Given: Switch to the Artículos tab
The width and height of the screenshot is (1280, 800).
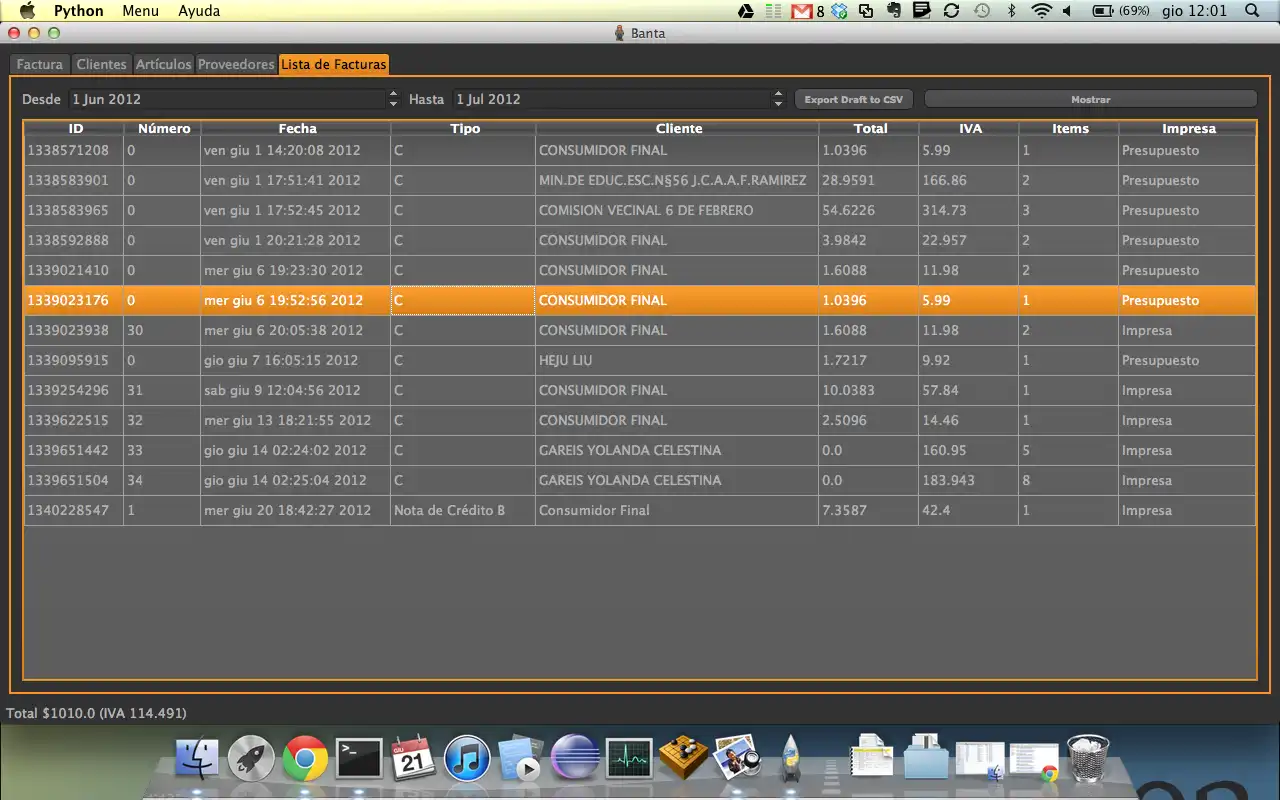Looking at the screenshot, I should (x=164, y=64).
